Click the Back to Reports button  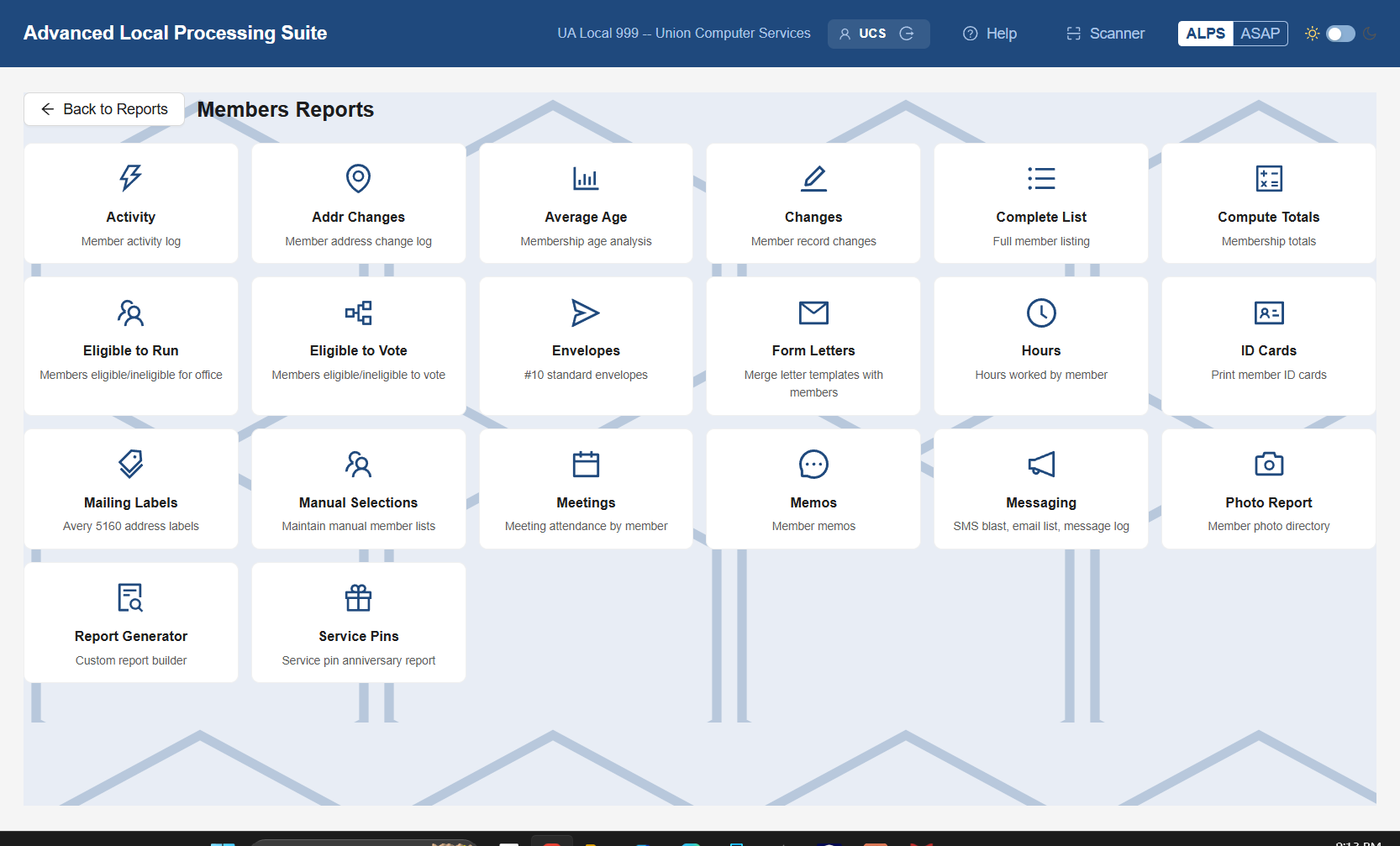104,109
